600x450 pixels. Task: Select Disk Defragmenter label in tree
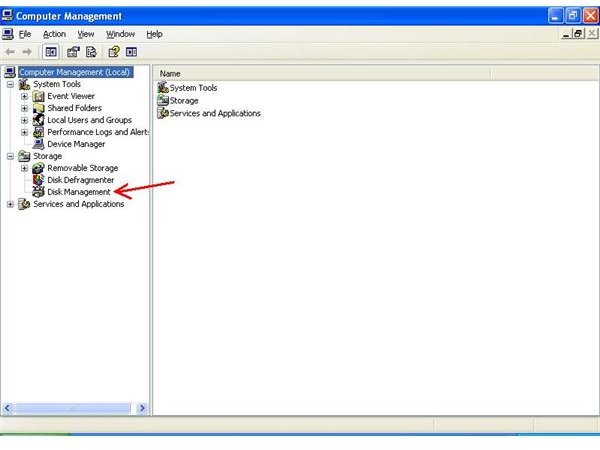coord(81,180)
